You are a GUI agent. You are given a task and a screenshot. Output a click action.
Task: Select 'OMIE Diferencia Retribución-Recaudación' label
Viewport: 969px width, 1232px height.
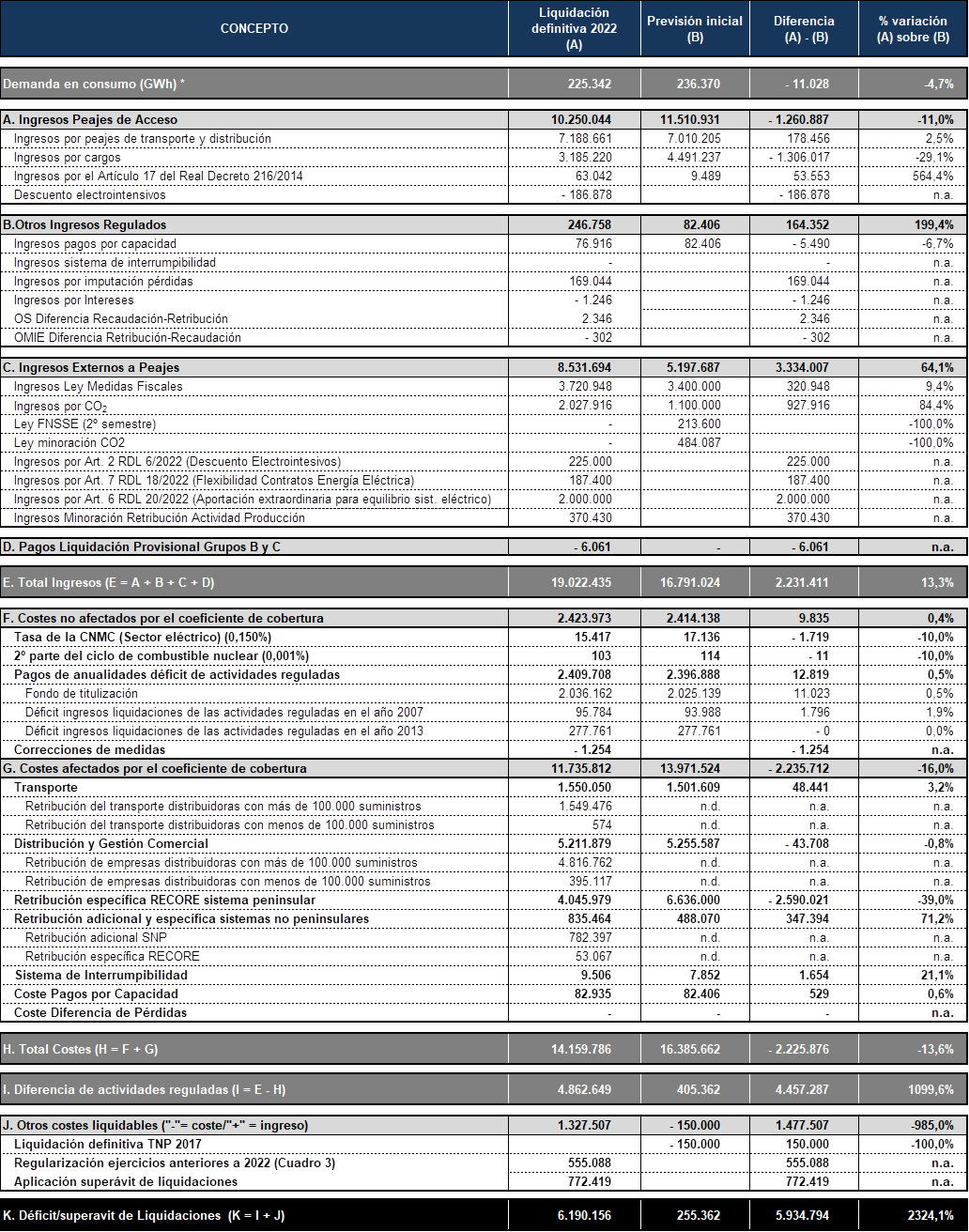(x=127, y=338)
